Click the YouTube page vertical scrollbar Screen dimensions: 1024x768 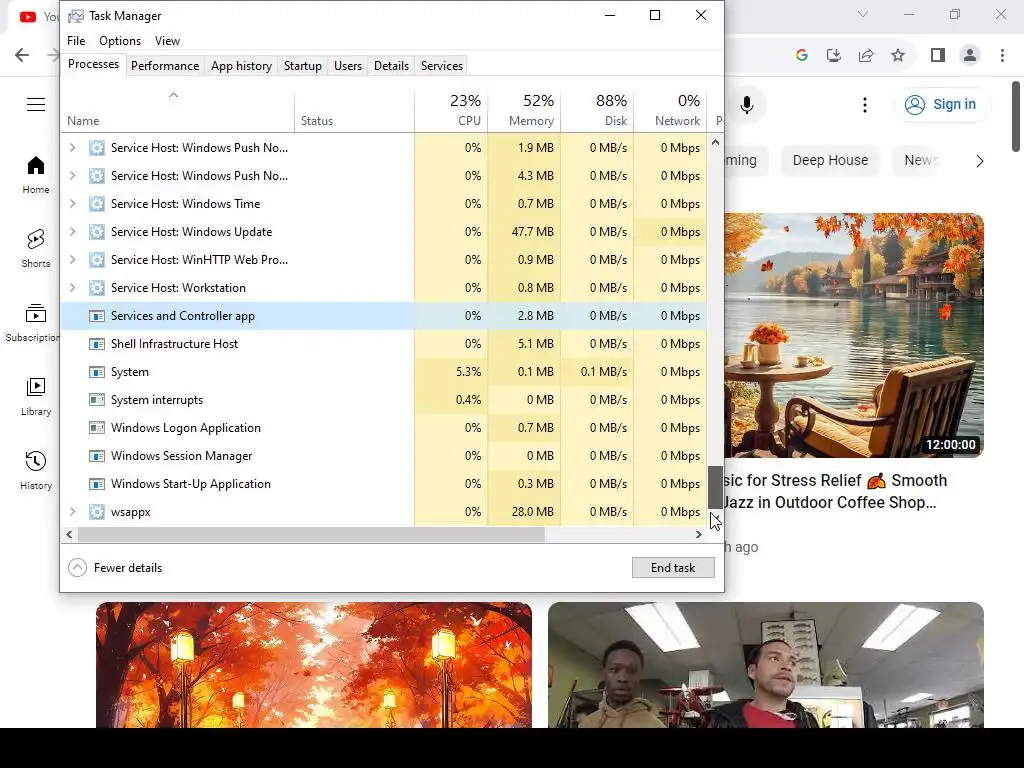pos(1016,116)
